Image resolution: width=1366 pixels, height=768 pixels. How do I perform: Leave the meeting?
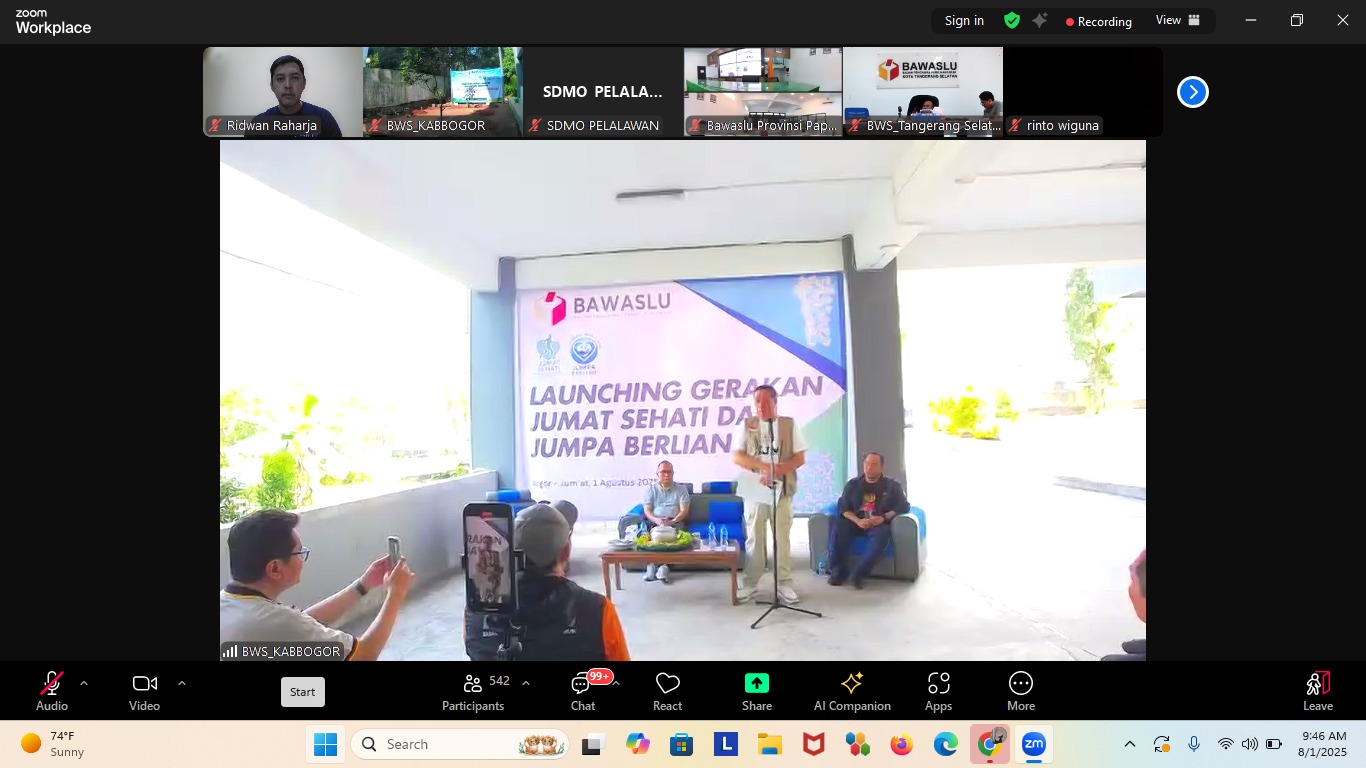tap(1317, 691)
